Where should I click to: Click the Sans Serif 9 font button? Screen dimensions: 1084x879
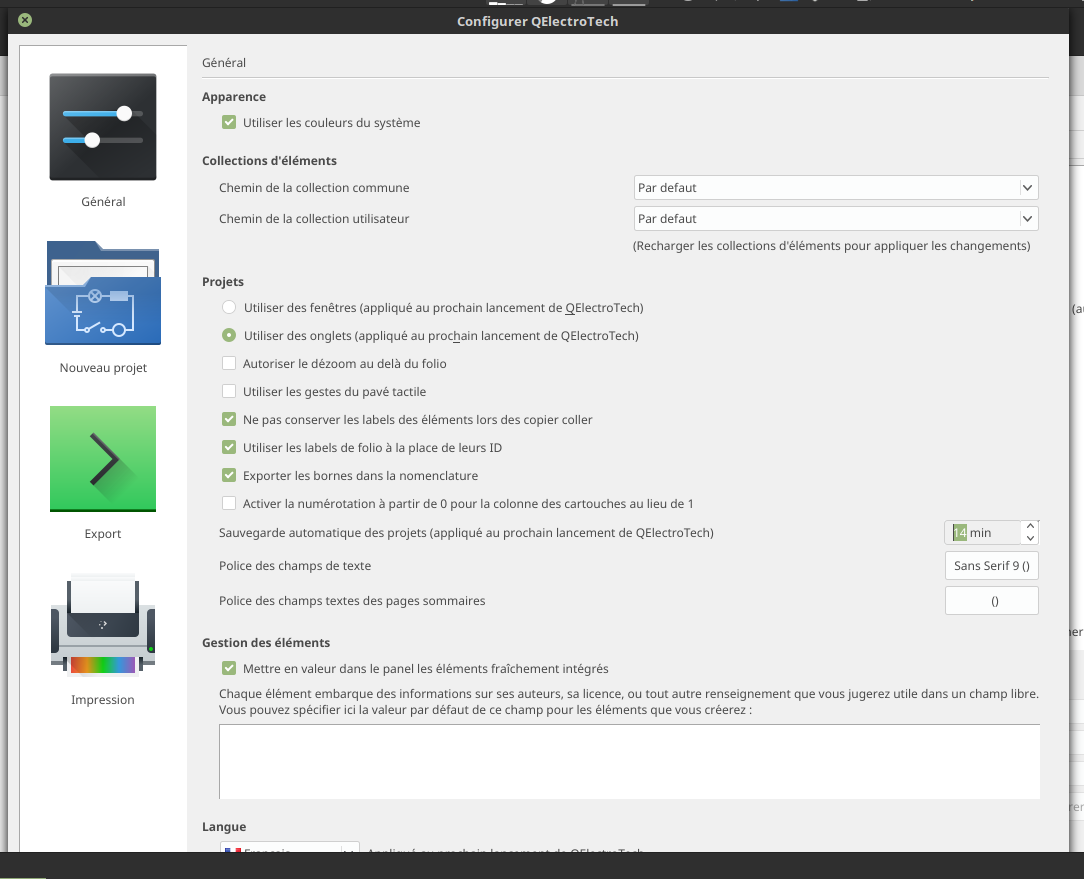coord(991,566)
